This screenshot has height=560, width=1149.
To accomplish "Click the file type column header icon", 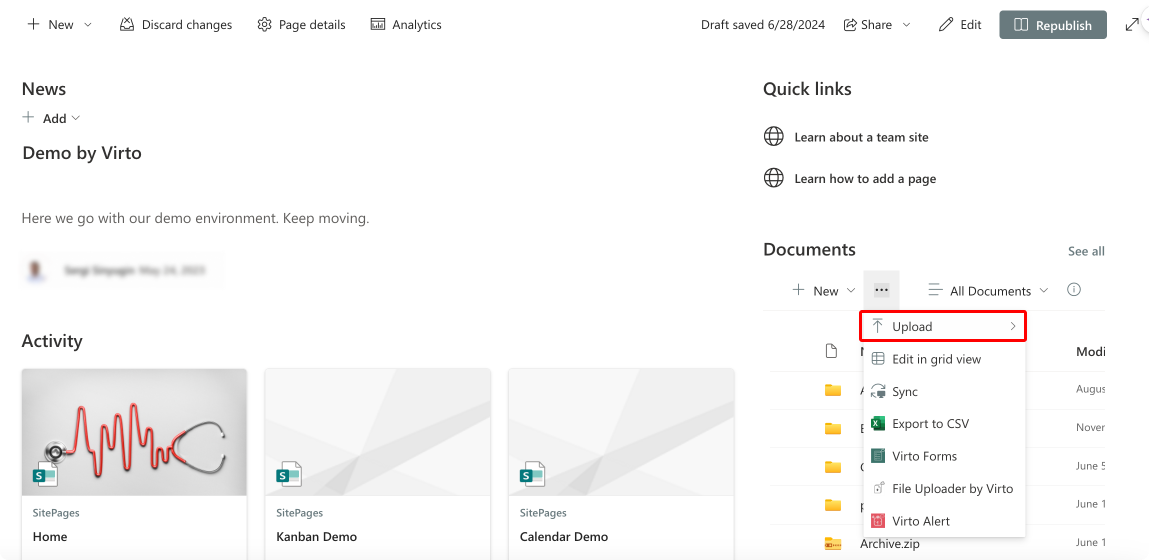I will pyautogui.click(x=831, y=351).
